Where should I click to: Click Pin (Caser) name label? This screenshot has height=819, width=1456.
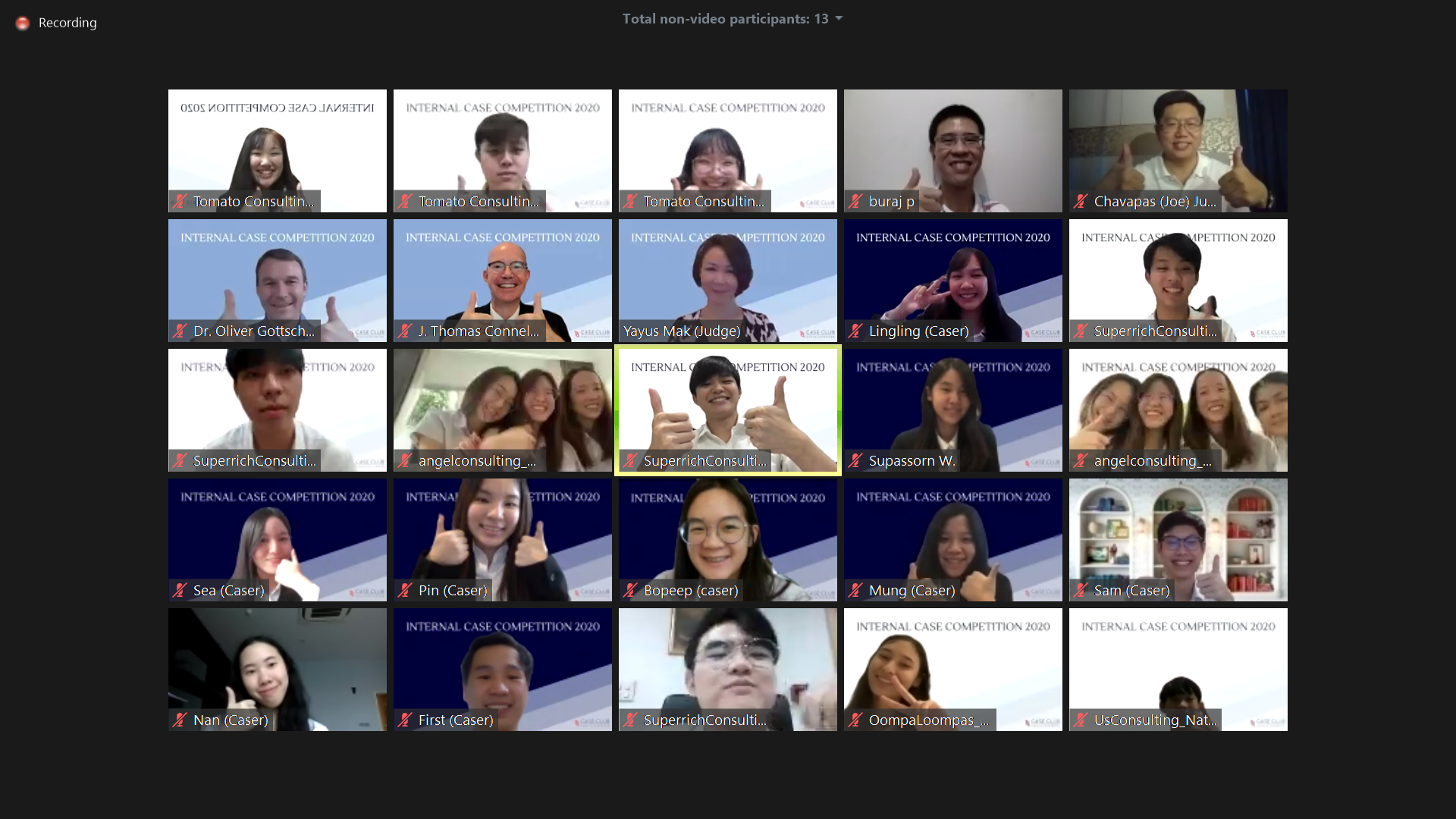point(453,591)
